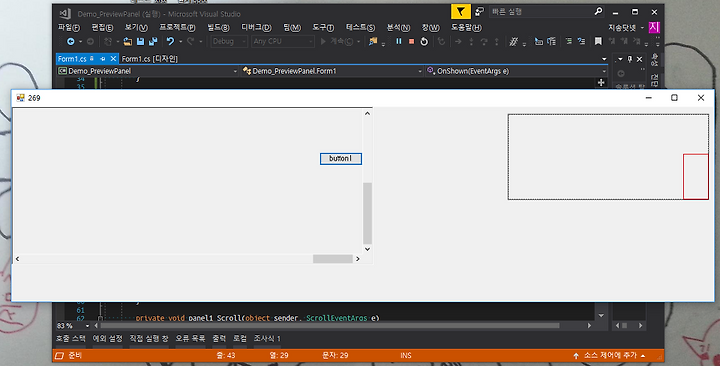Click the code editor horizontal scrollbar thumb
The width and height of the screenshot is (720, 366).
pyautogui.click(x=330, y=326)
